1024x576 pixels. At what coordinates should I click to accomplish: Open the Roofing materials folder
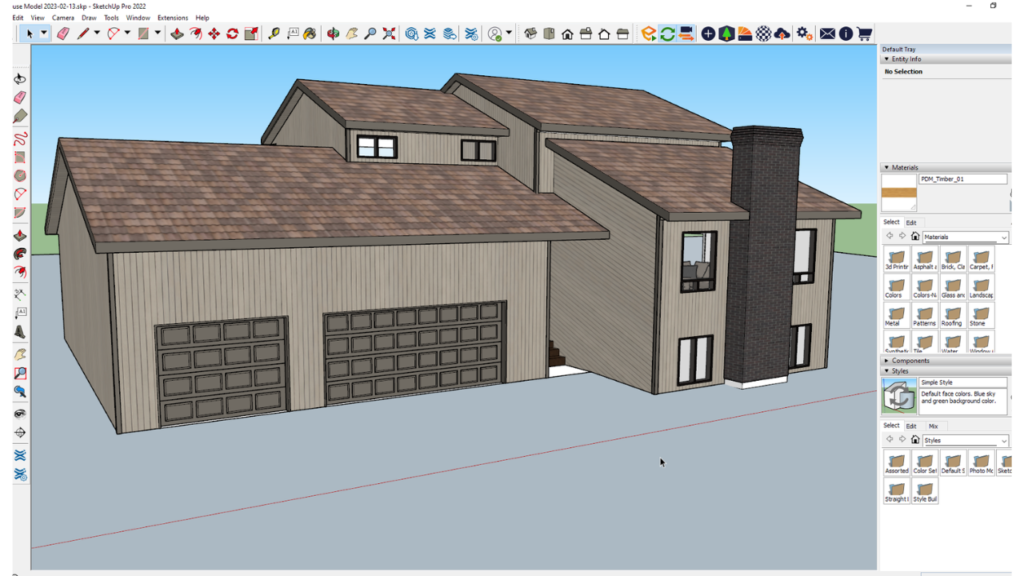tap(951, 316)
